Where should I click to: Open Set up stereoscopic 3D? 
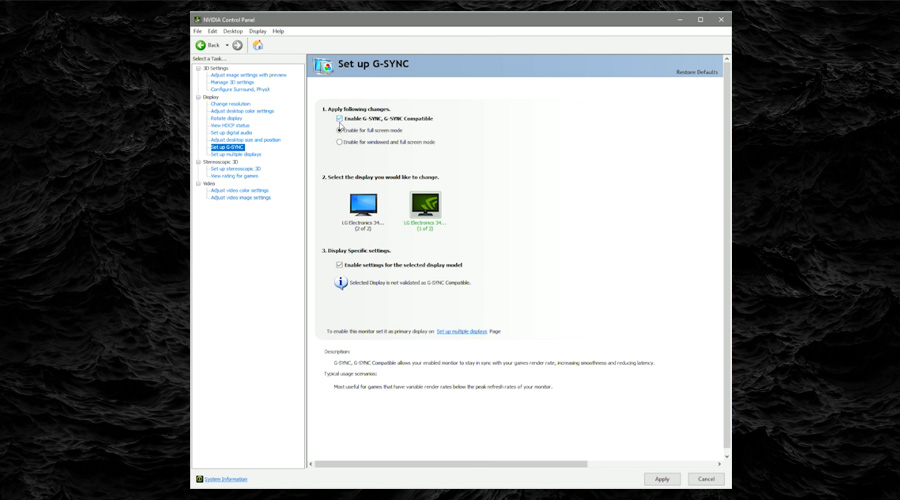click(x=235, y=169)
